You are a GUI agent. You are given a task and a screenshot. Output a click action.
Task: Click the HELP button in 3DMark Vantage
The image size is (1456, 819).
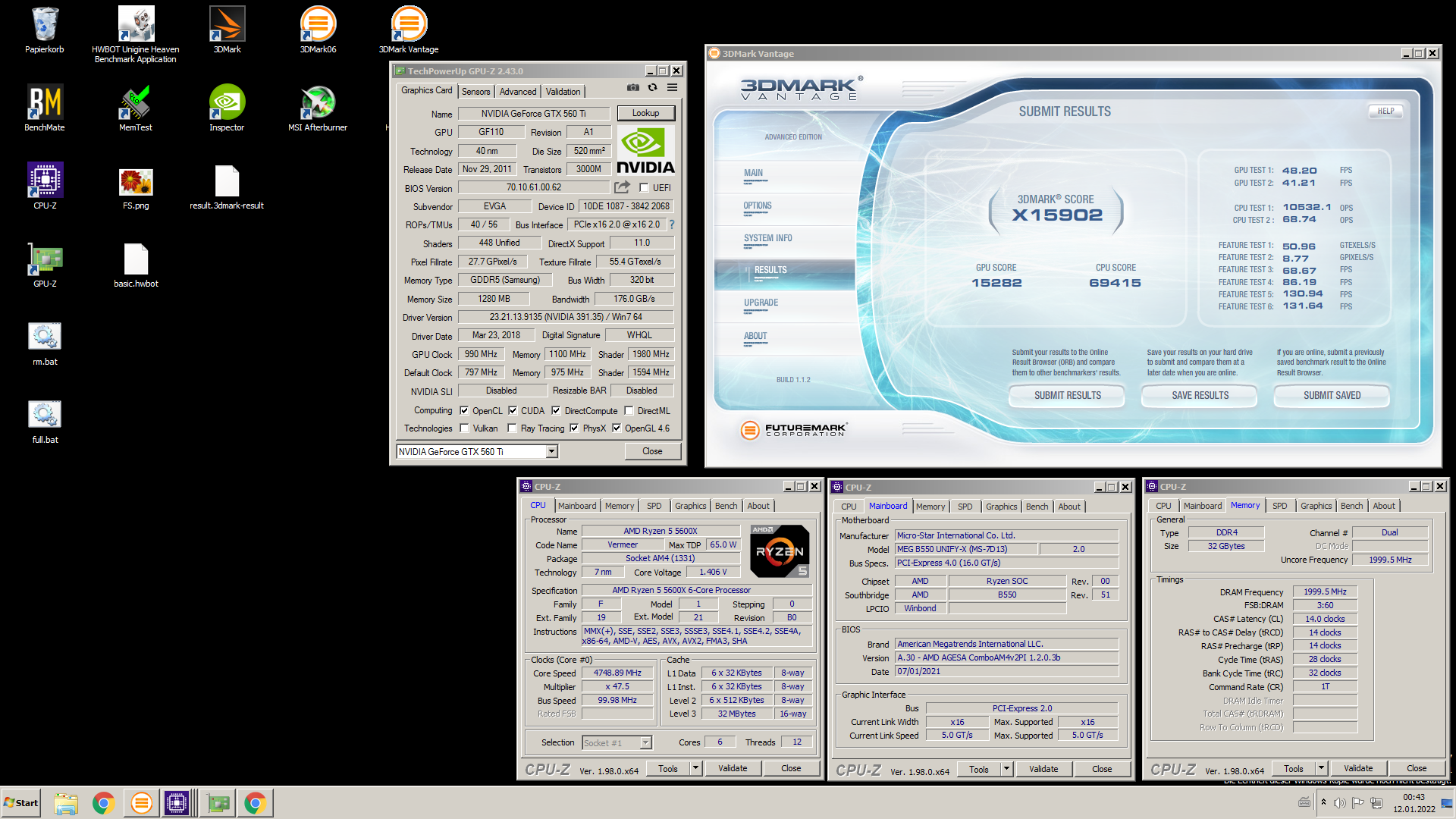[1386, 111]
